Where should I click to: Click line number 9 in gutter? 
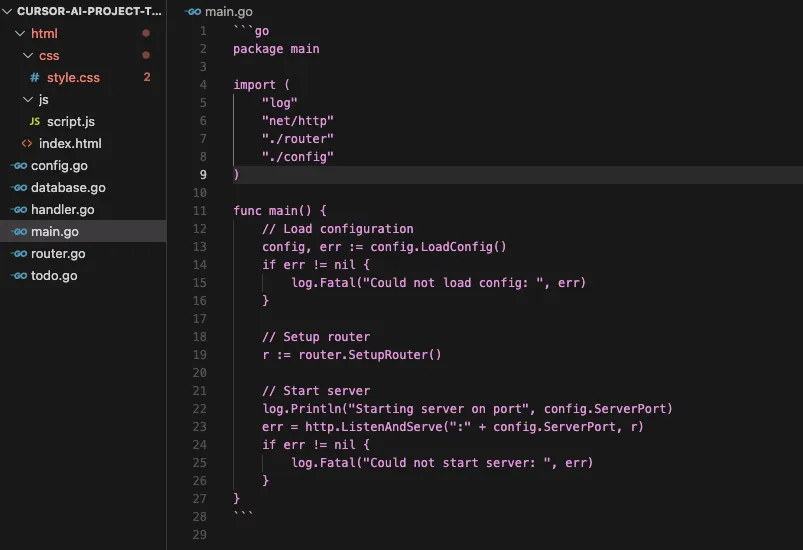(203, 175)
